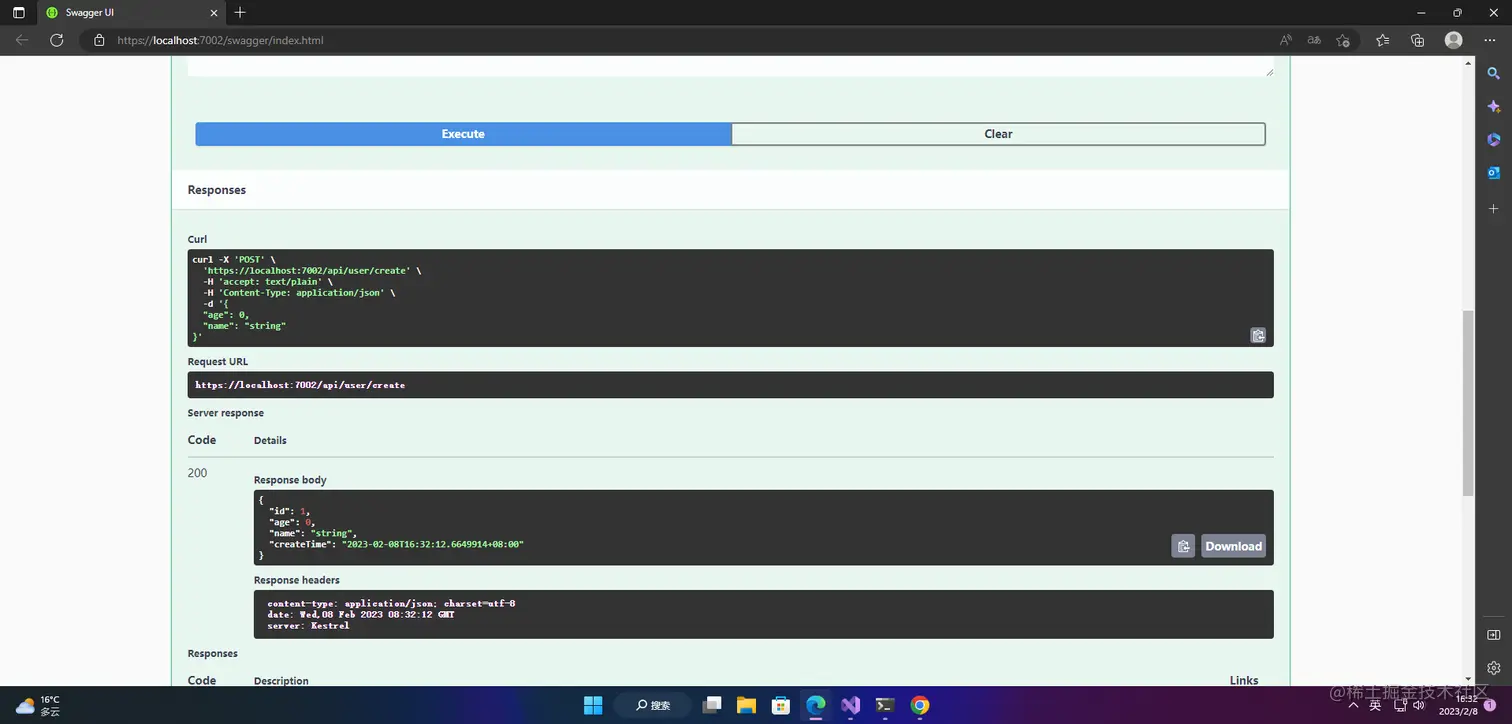Open the tab actions menu
This screenshot has height=724, width=1512.
(x=18, y=13)
